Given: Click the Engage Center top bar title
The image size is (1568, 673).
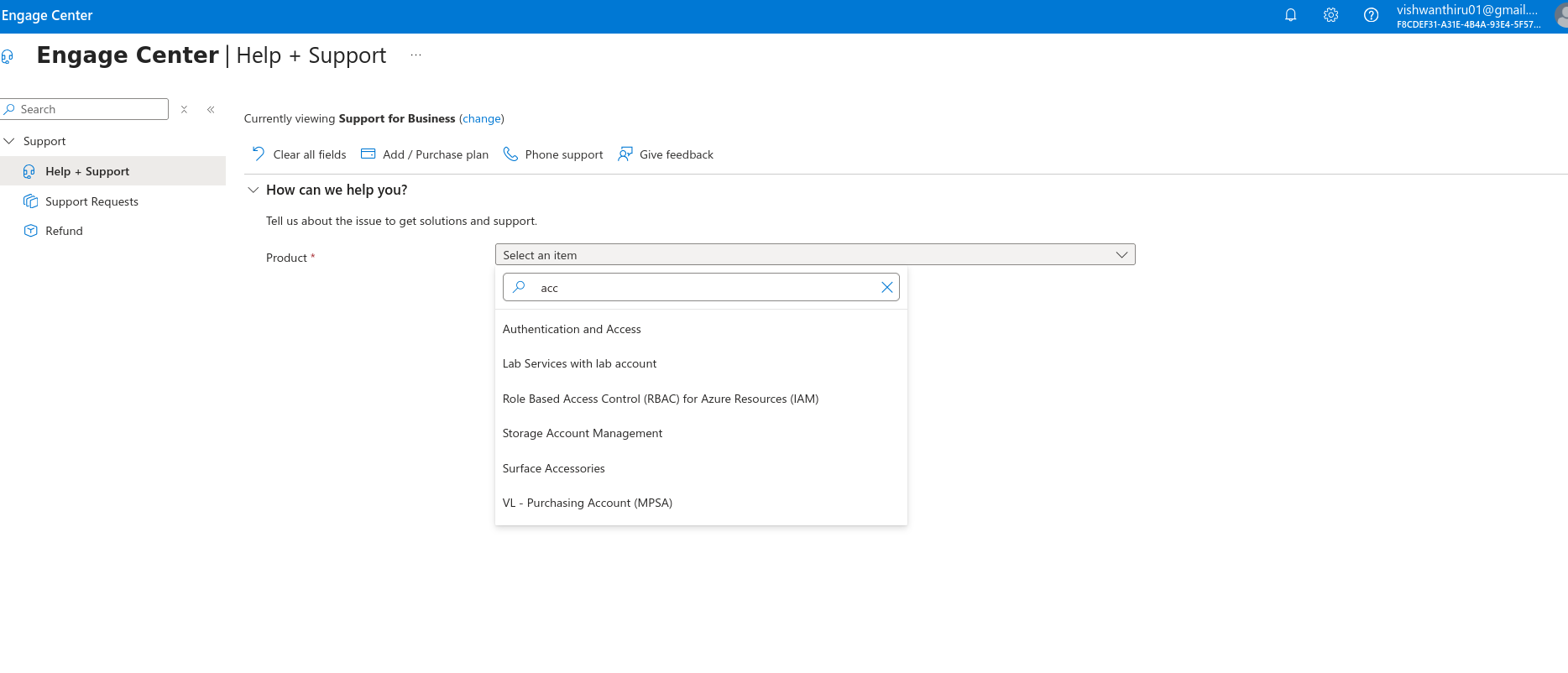Looking at the screenshot, I should tap(47, 15).
